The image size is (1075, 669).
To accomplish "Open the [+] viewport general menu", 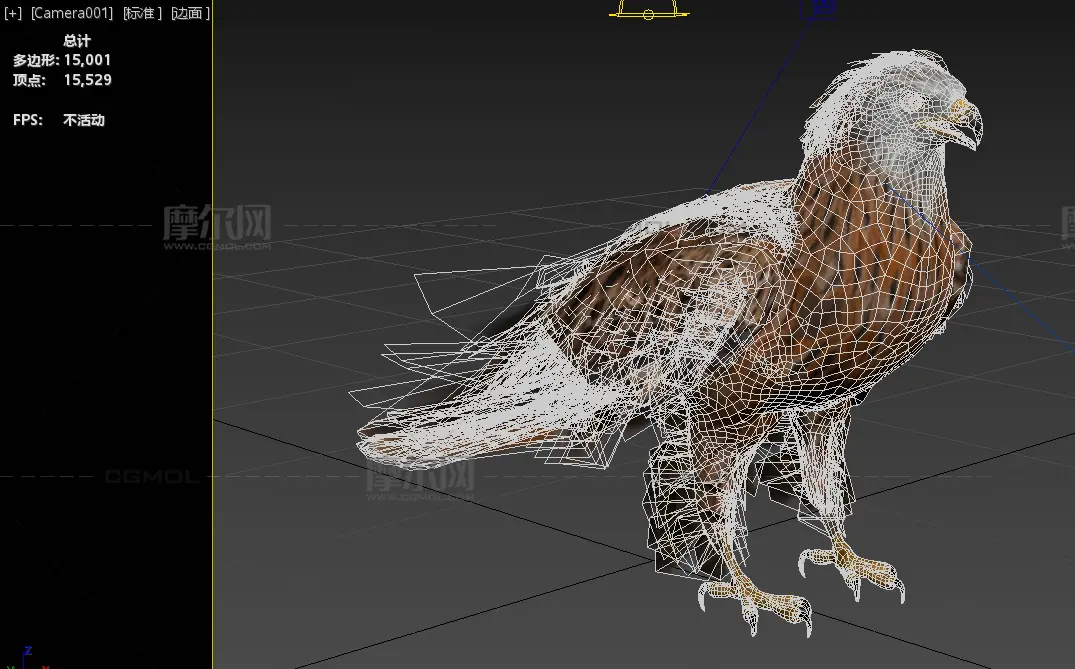I will click(12, 13).
